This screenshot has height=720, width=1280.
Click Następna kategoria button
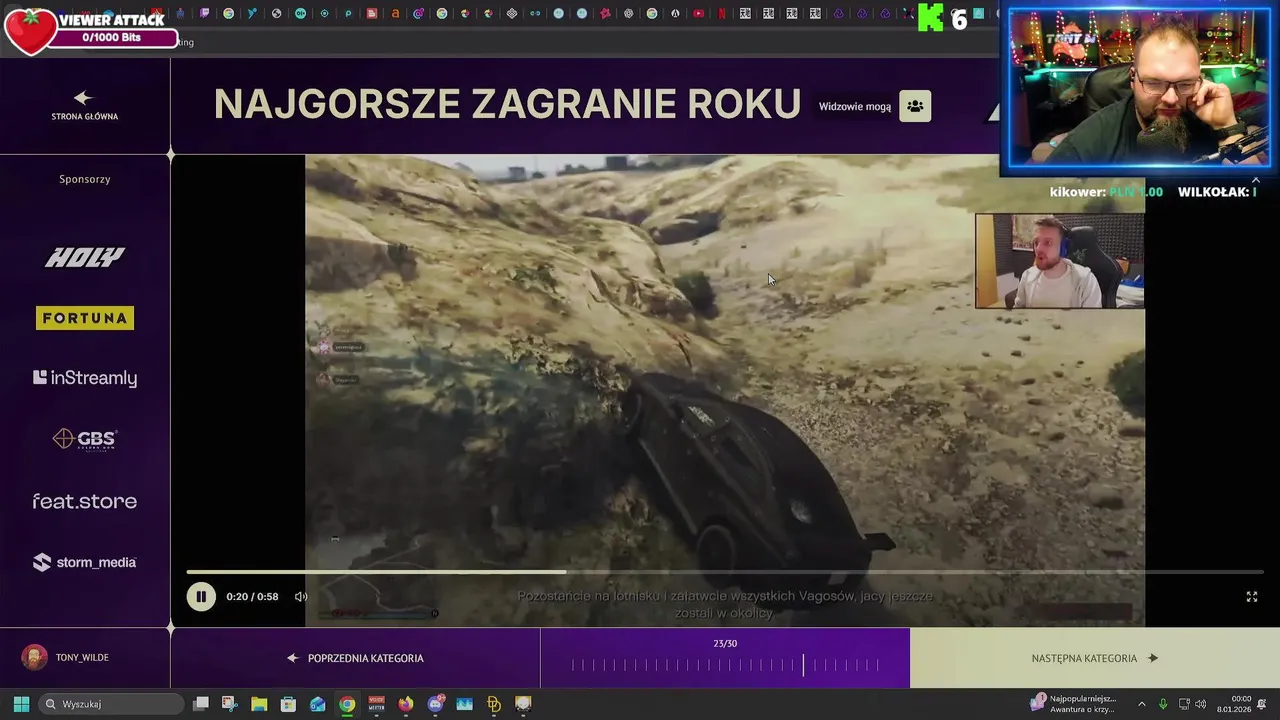(1095, 658)
